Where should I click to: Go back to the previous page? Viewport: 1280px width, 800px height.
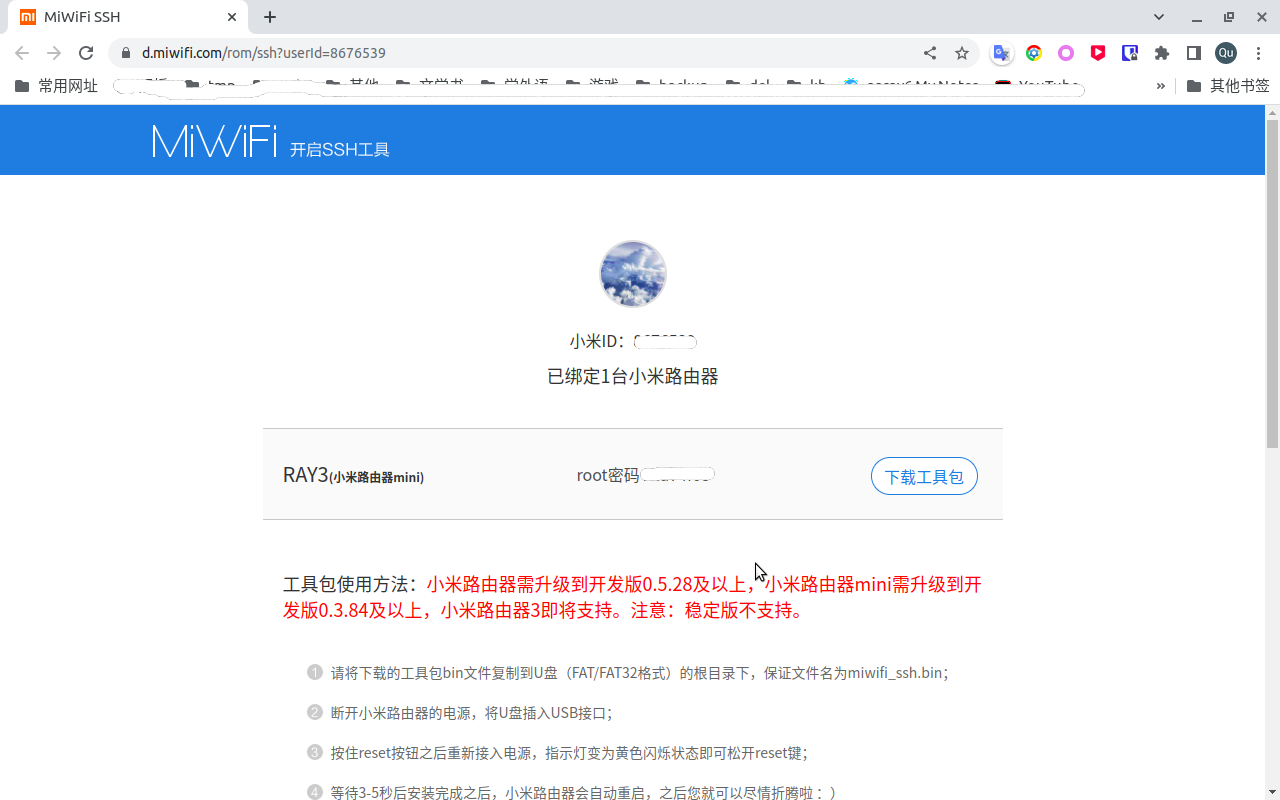point(22,53)
